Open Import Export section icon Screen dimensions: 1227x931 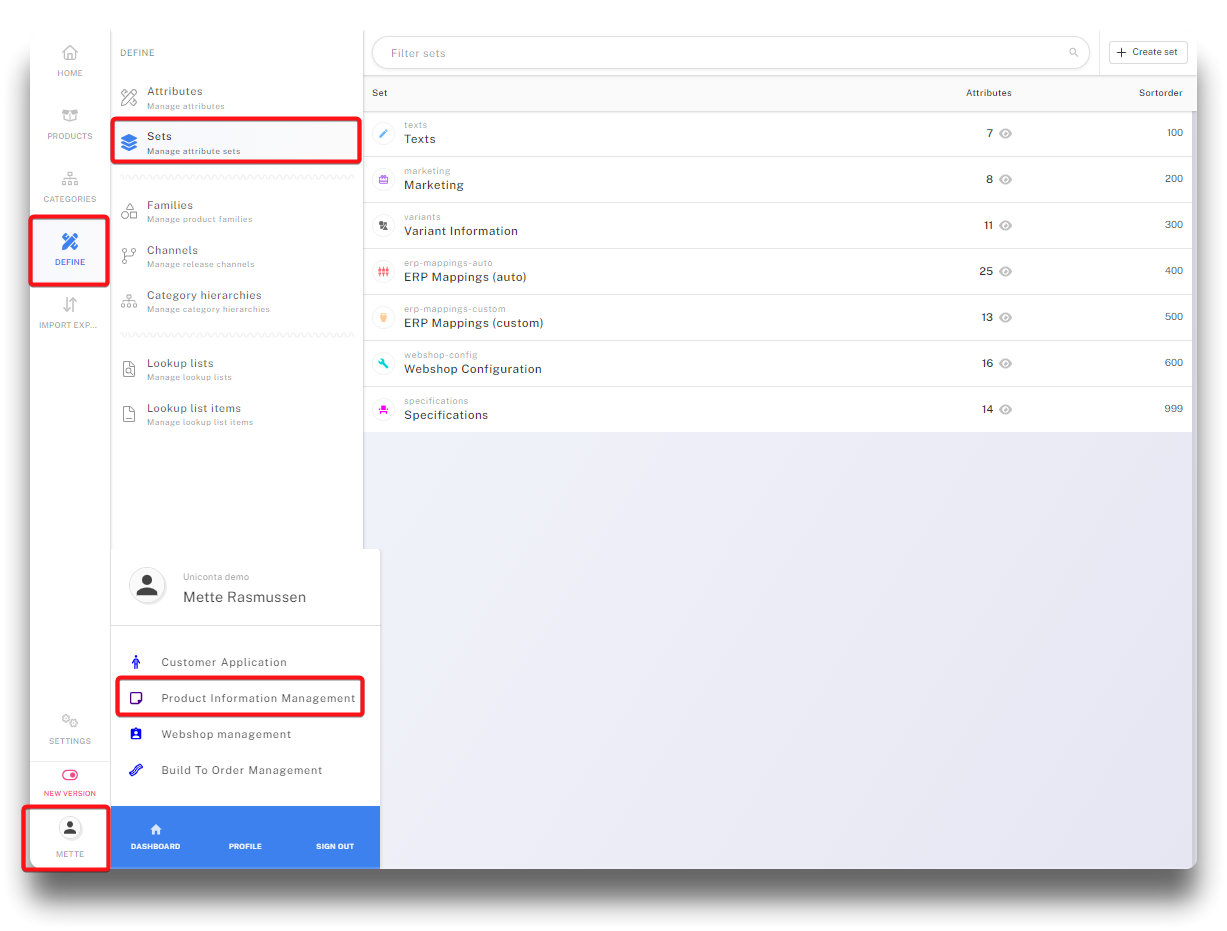point(69,305)
